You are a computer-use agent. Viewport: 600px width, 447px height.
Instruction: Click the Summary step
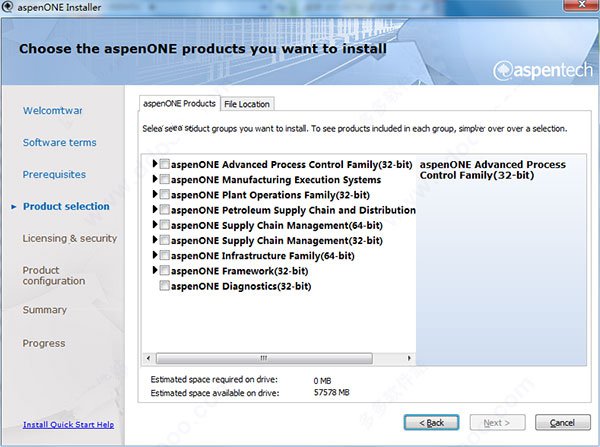click(45, 310)
